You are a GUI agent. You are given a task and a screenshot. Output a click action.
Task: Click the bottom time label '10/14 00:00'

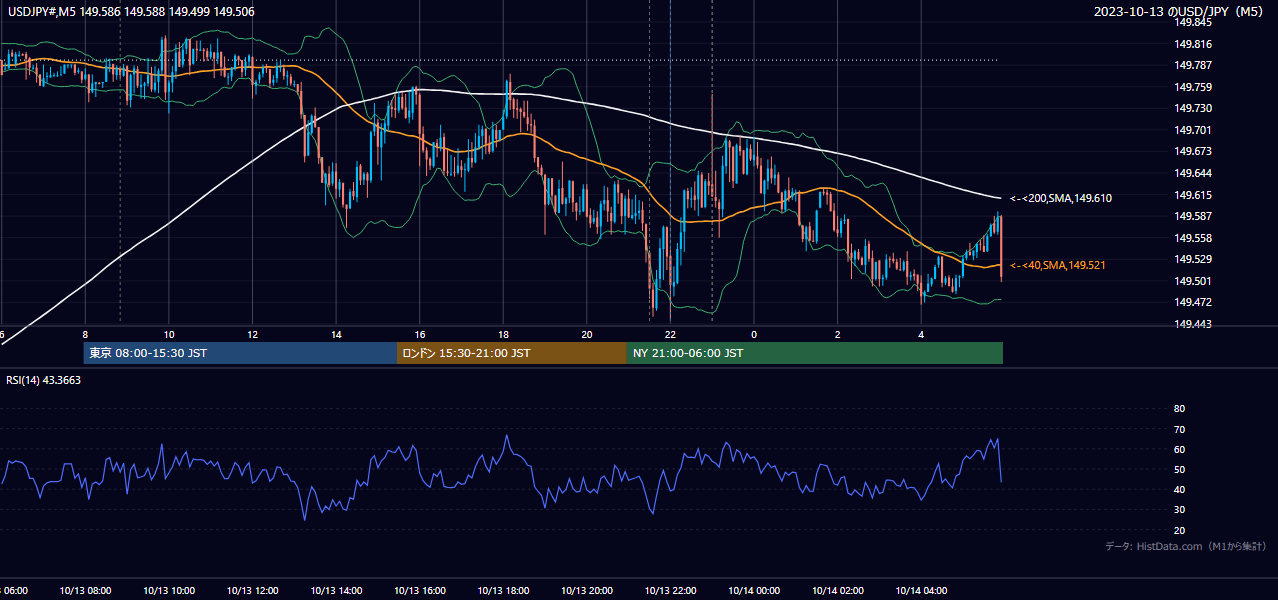point(754,591)
